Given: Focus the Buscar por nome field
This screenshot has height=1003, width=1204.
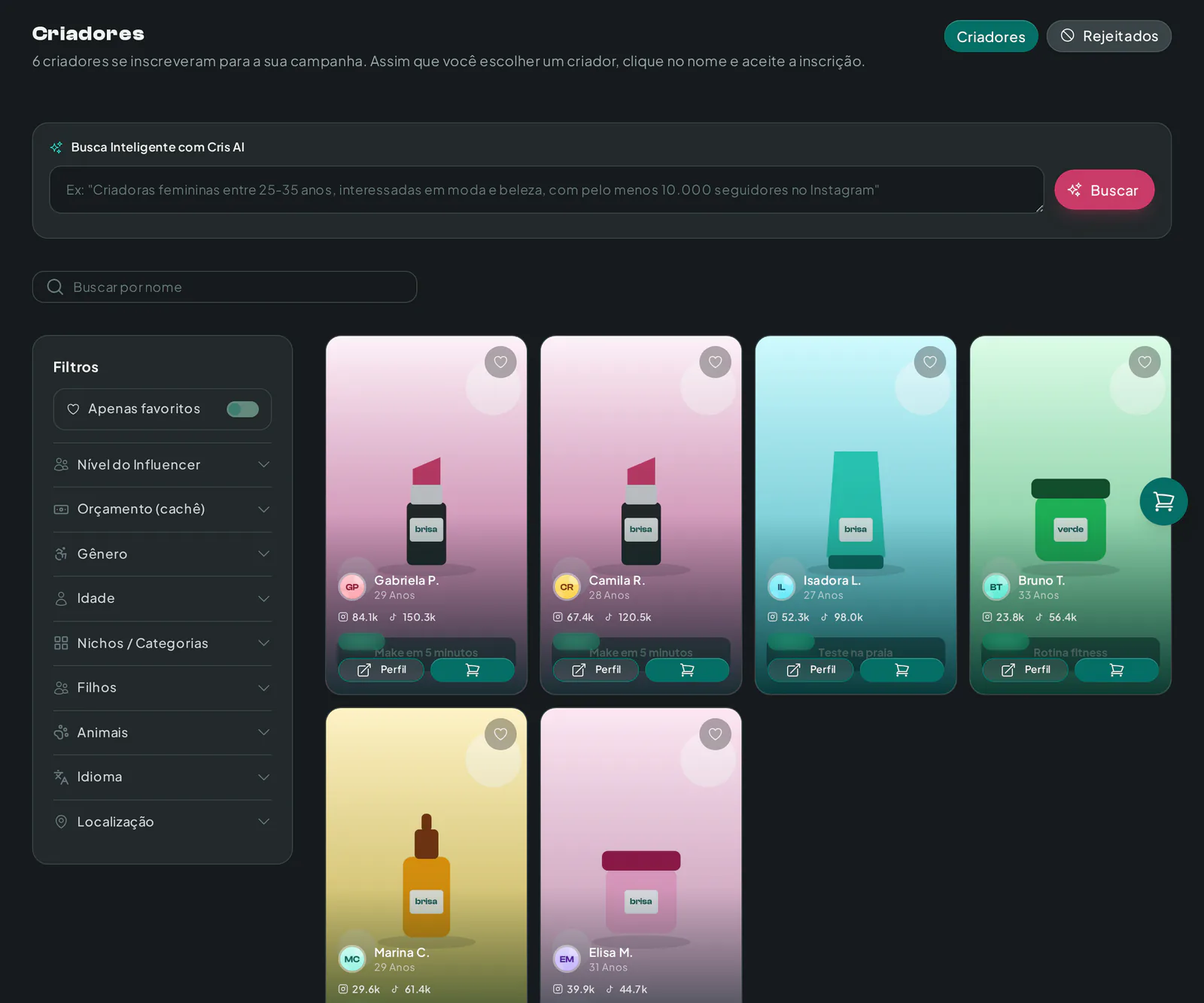Looking at the screenshot, I should click(224, 287).
